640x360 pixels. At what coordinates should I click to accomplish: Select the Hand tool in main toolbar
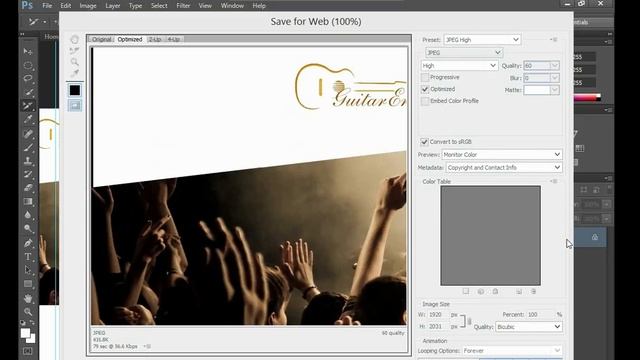tap(28, 298)
